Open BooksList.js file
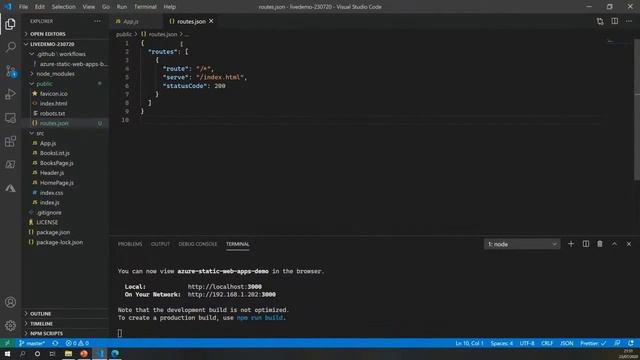Screen dimensions: 640x360 pos(65,153)
